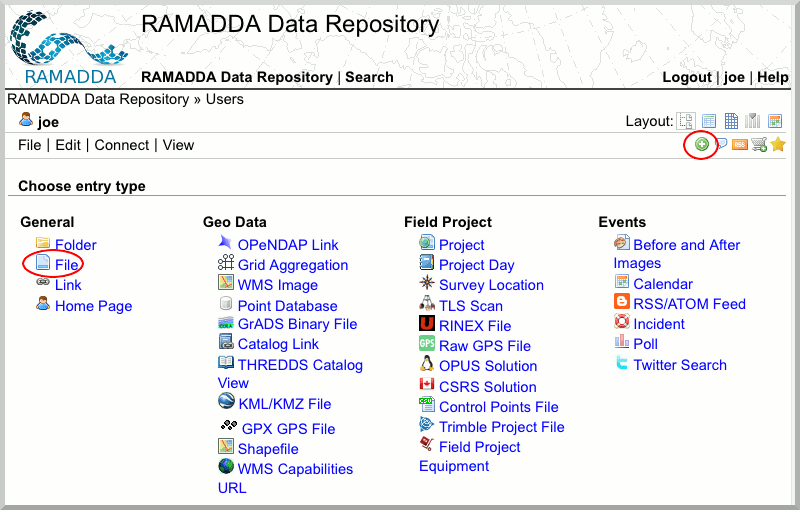Screen dimensions: 800x510
Task: Open the View menu
Action: [178, 145]
